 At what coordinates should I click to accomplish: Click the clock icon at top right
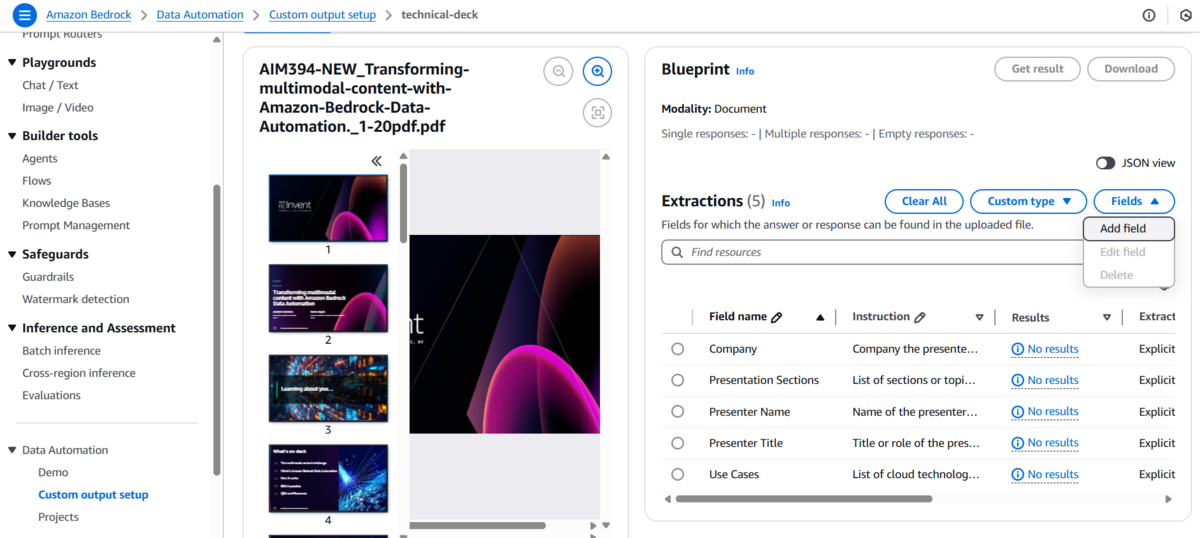coord(1185,15)
